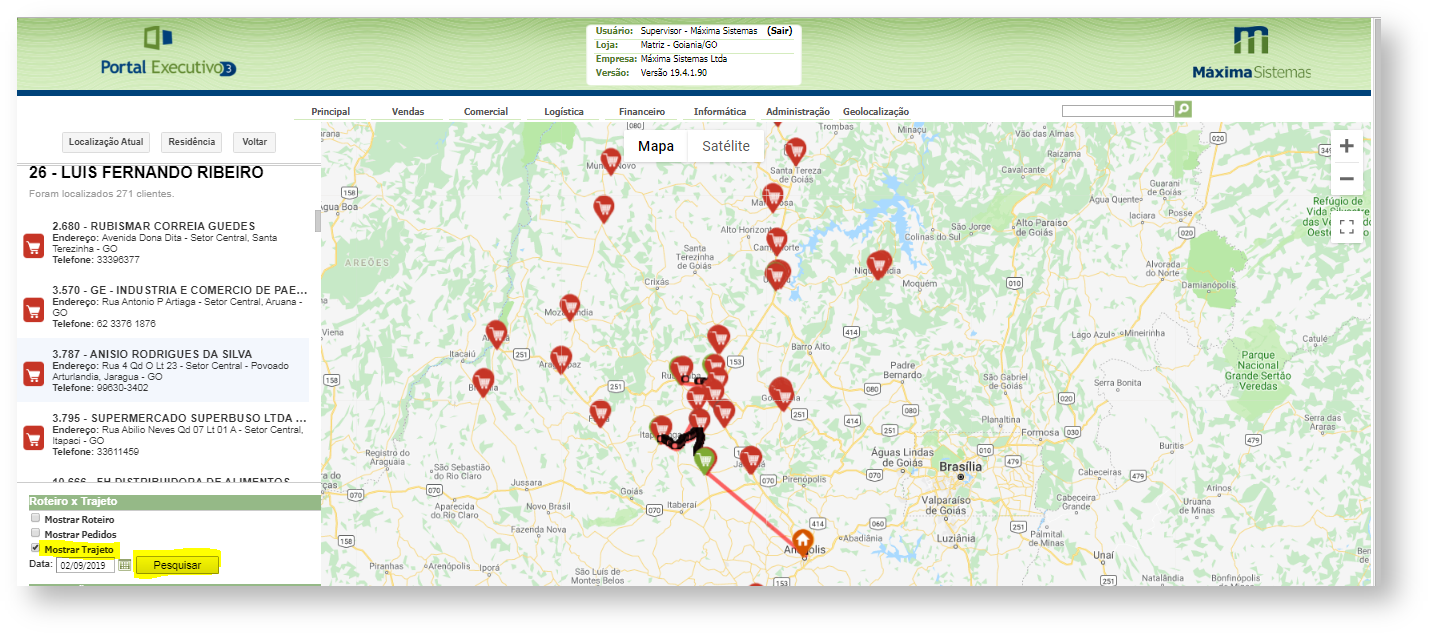Enable the Mostrar Roteiro checkbox
This screenshot has width=1429, height=634.
[36, 519]
